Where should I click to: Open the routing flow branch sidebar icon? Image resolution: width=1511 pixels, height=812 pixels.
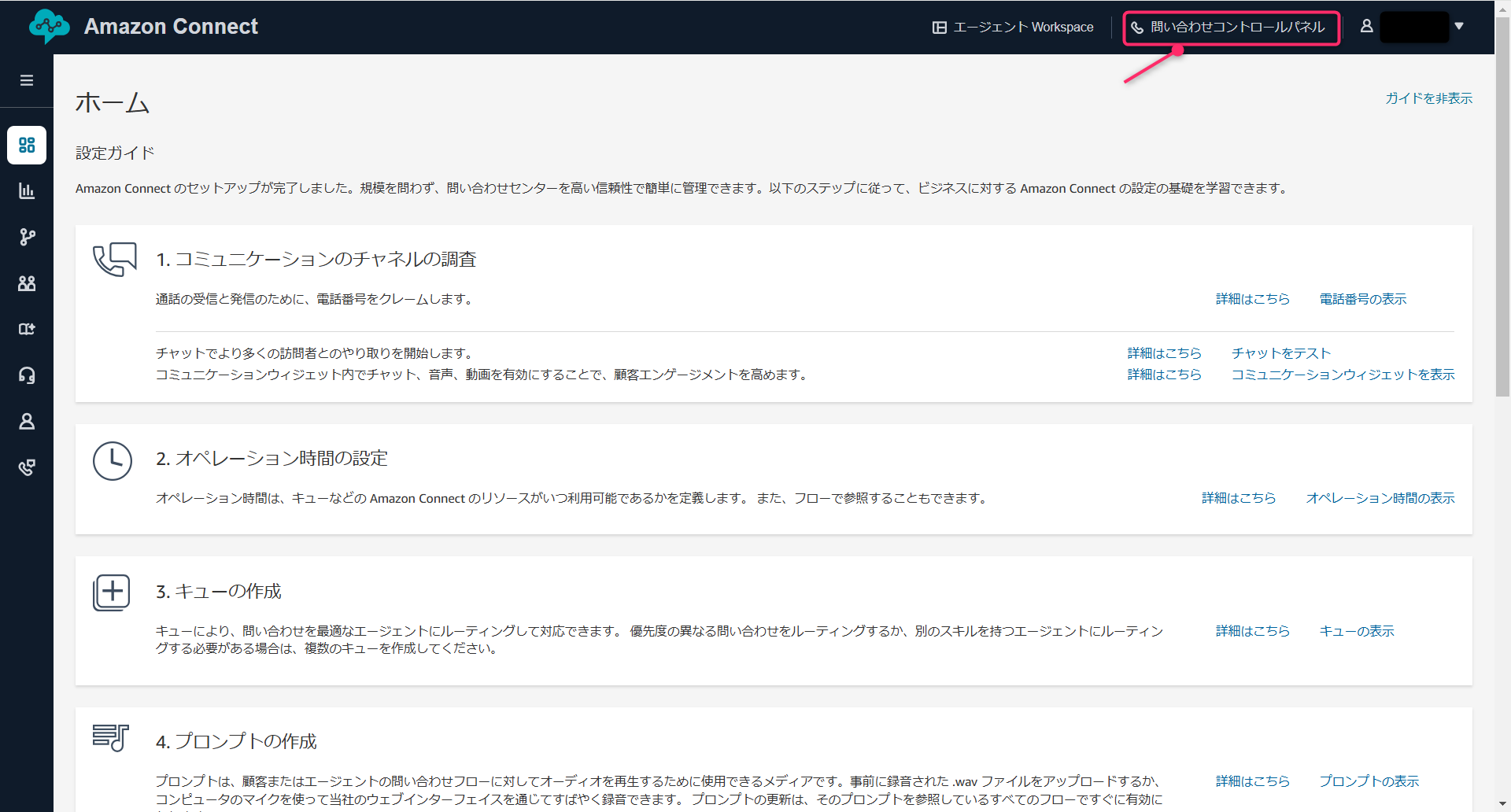27,237
